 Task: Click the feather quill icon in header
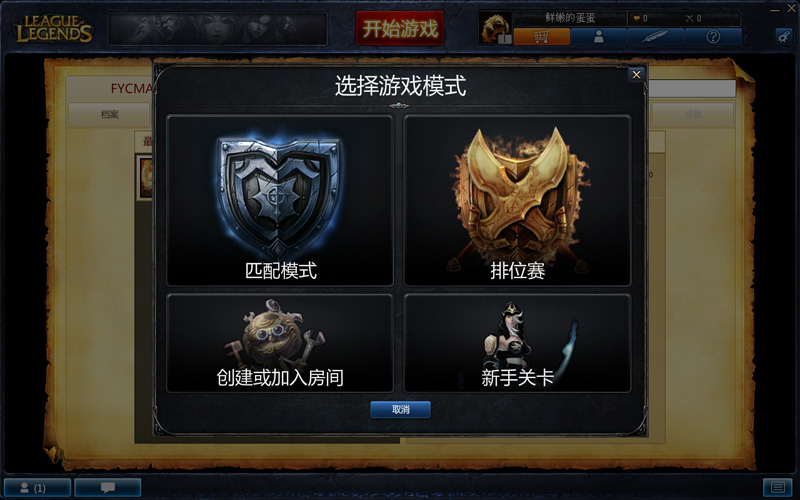[656, 37]
